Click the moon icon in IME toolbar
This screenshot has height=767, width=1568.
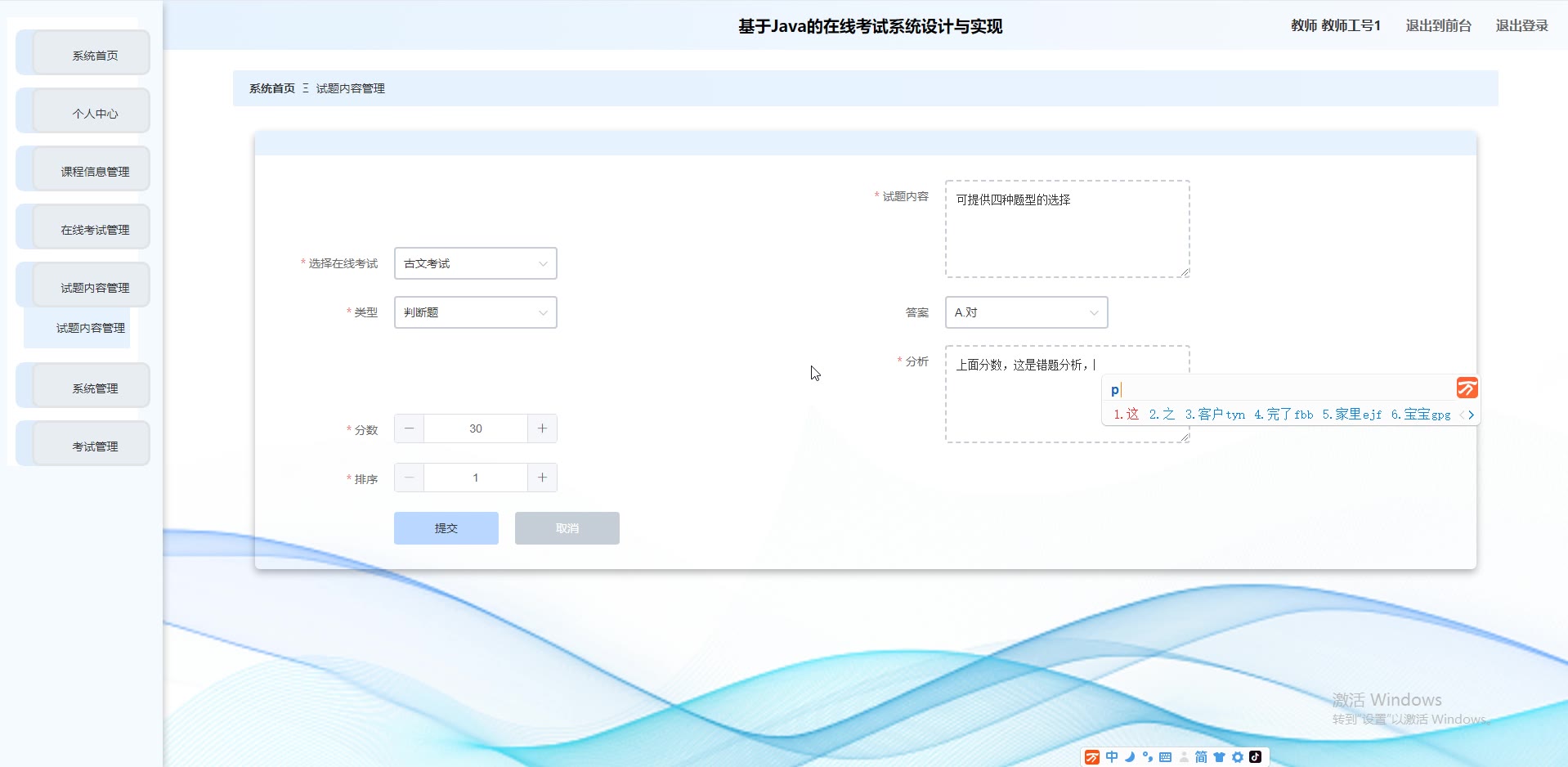pos(1130,757)
